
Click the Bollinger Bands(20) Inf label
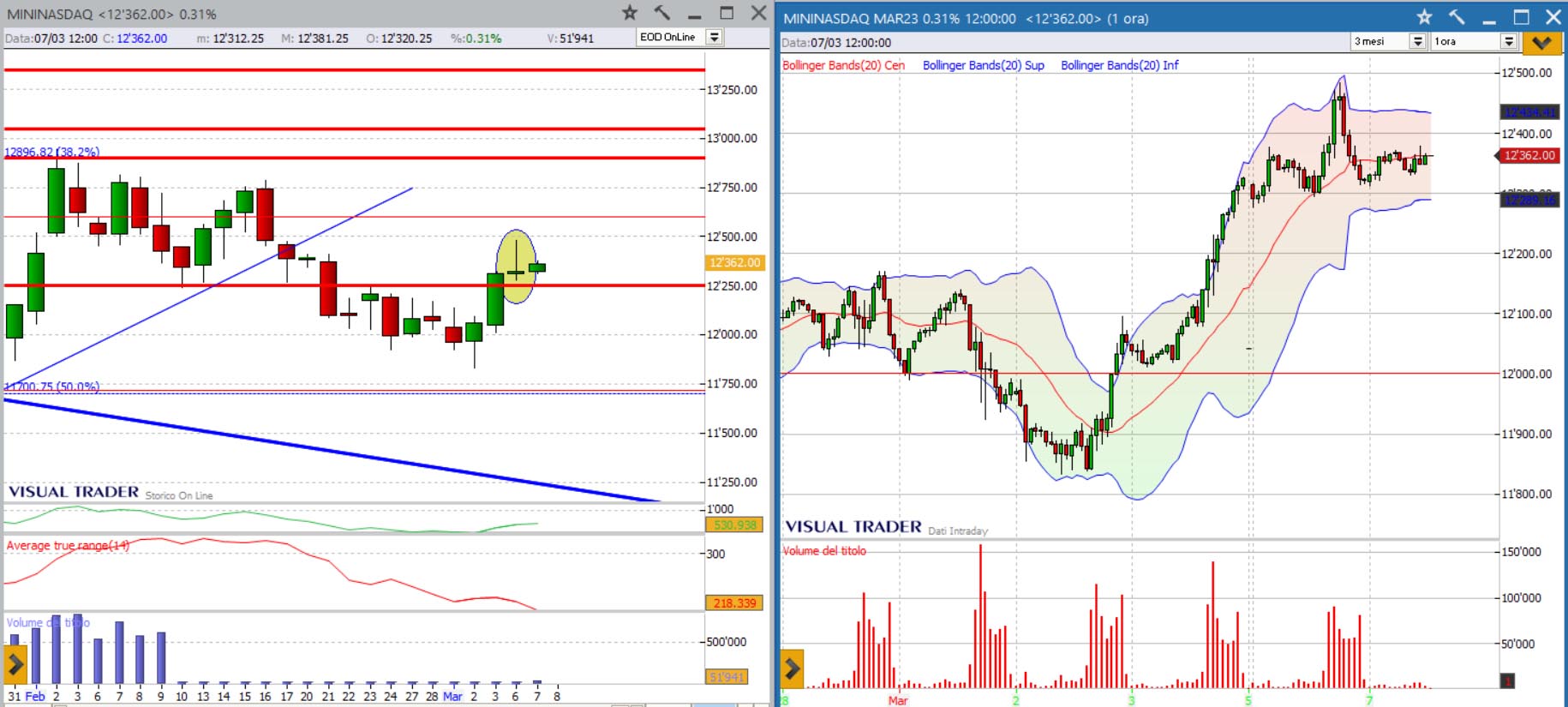click(1120, 65)
